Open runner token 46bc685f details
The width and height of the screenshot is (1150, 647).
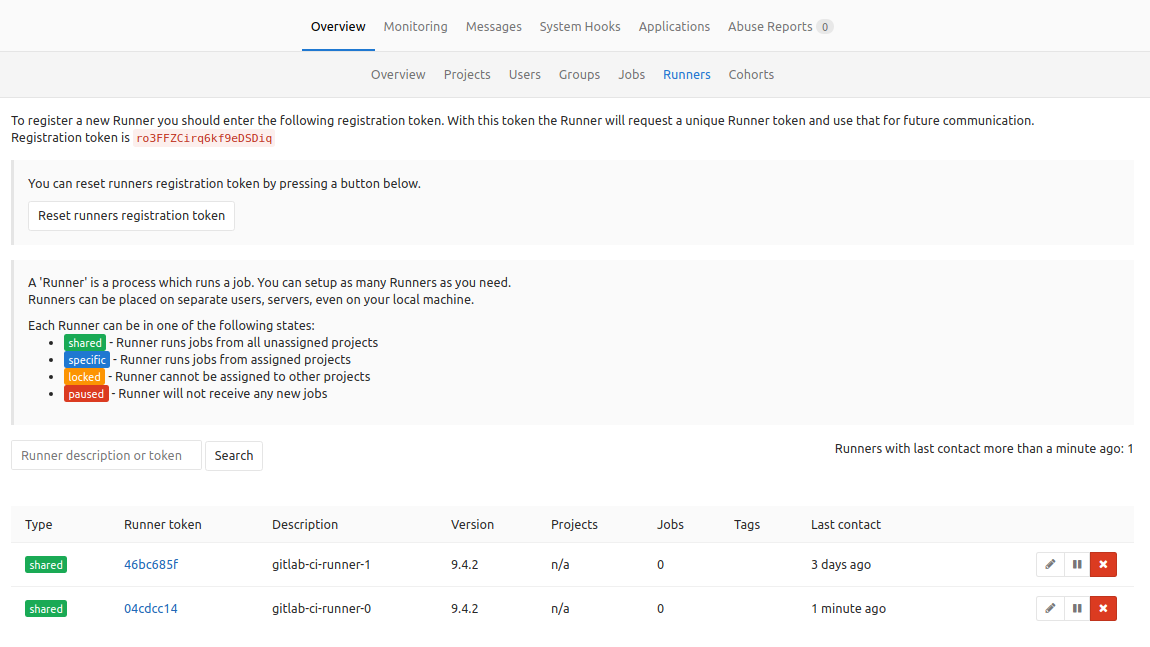[151, 564]
